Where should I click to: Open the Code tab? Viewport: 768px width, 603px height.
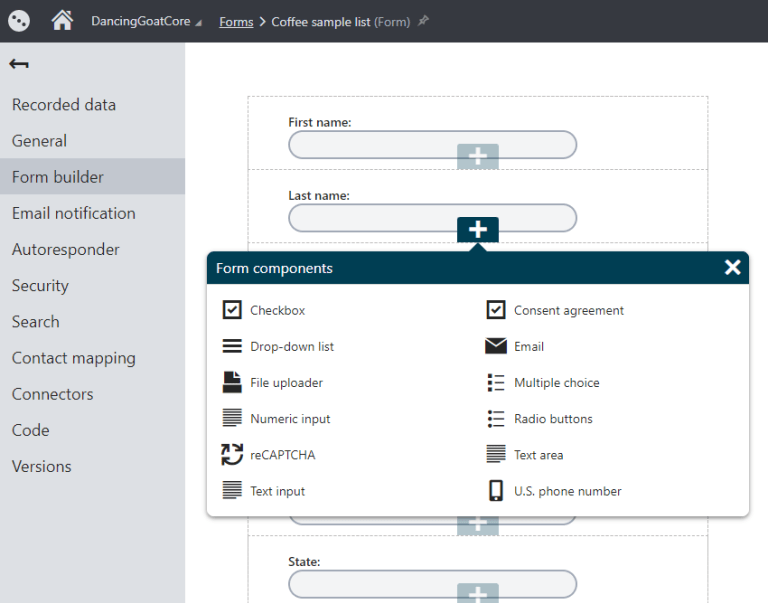(x=93, y=430)
